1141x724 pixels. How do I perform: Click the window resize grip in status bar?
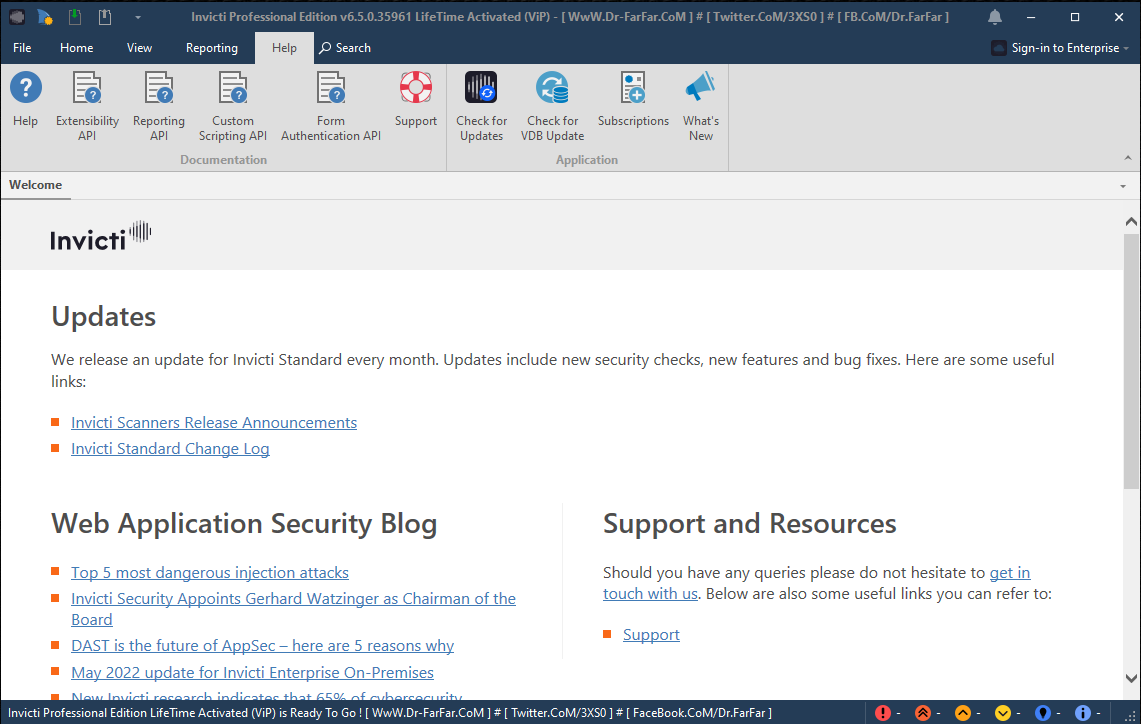(1131, 715)
